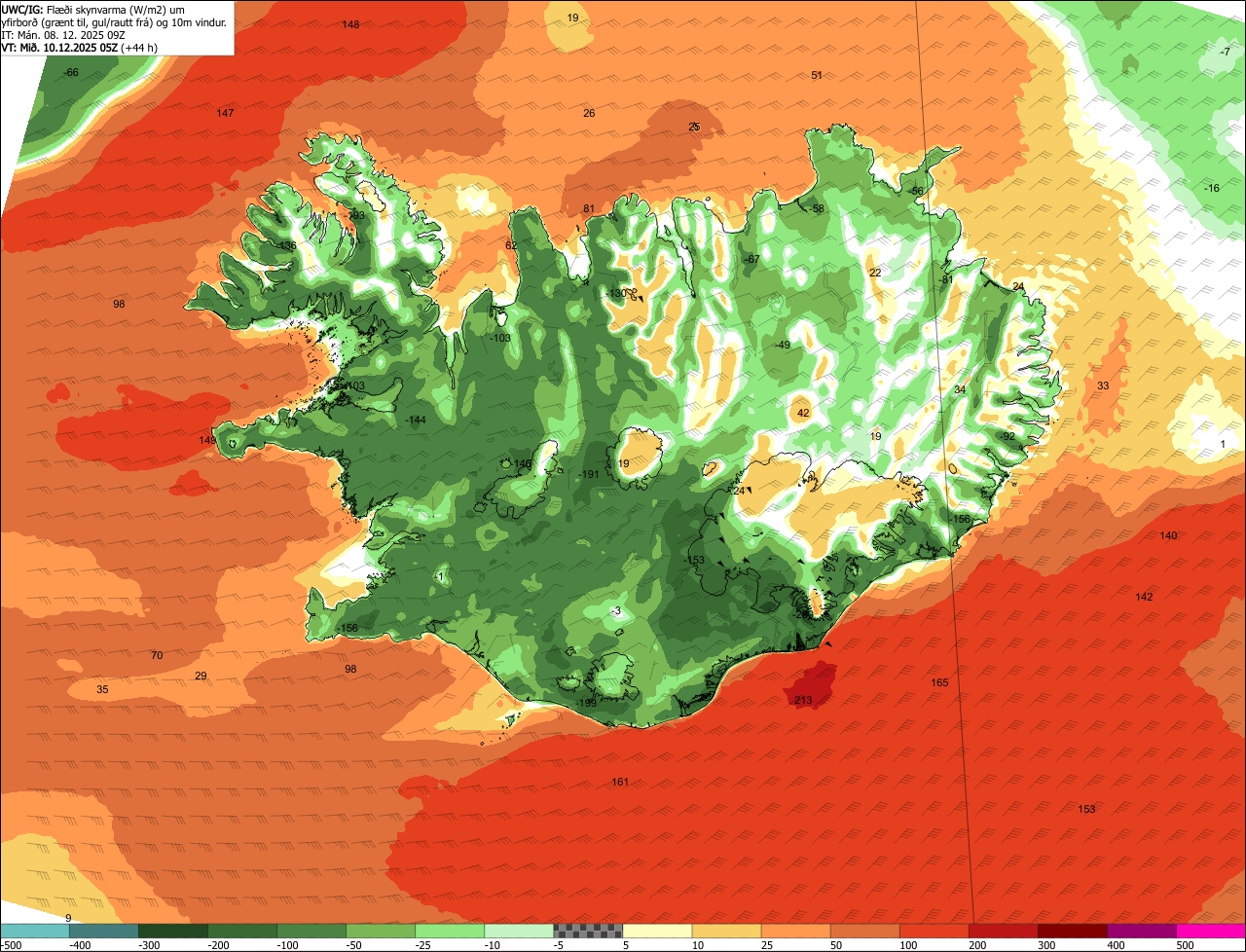Click the red-orange 100 to 200 legend swatch
1246x952 pixels.
[934, 932]
